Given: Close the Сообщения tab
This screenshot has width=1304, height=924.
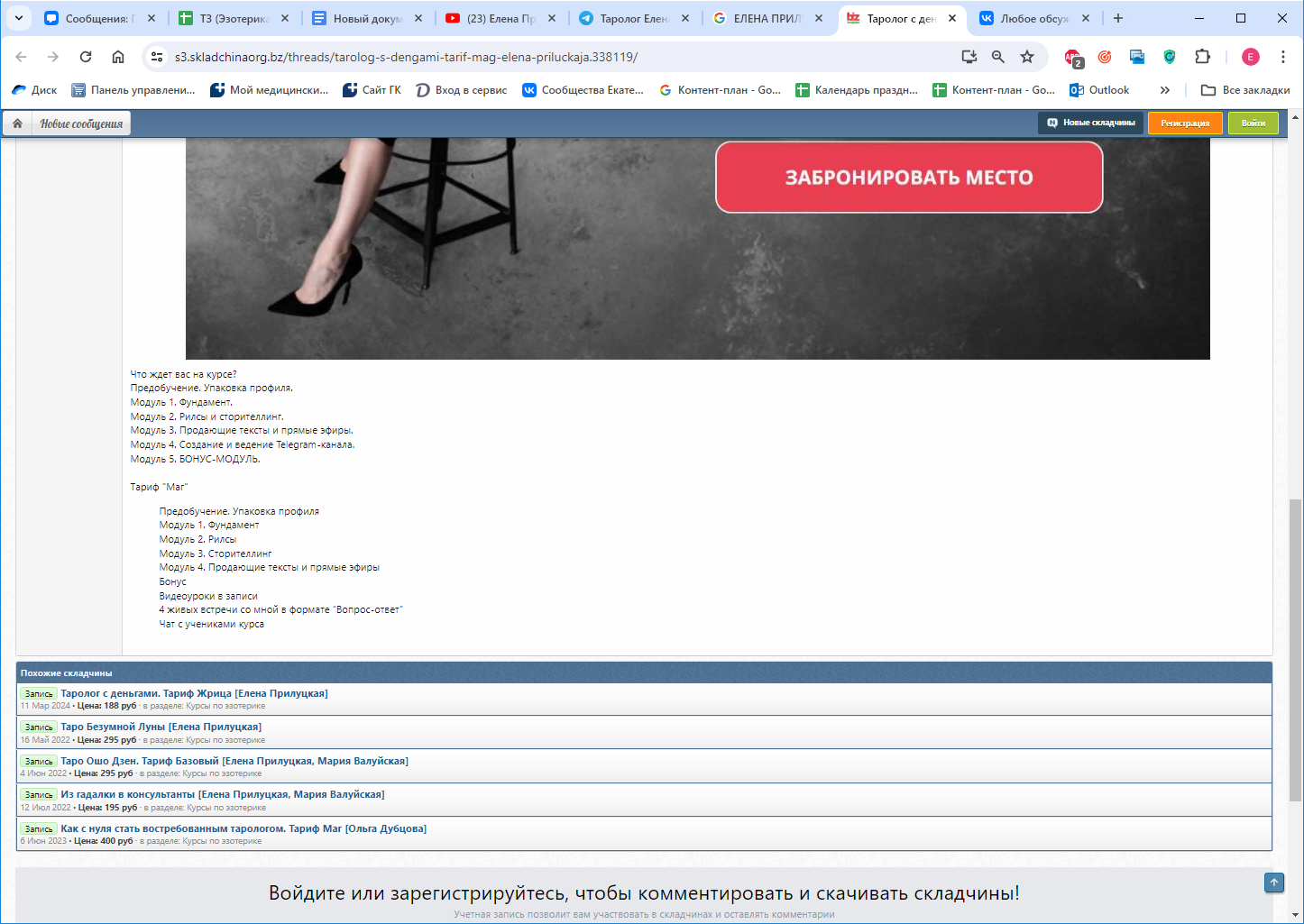Looking at the screenshot, I should point(152,18).
